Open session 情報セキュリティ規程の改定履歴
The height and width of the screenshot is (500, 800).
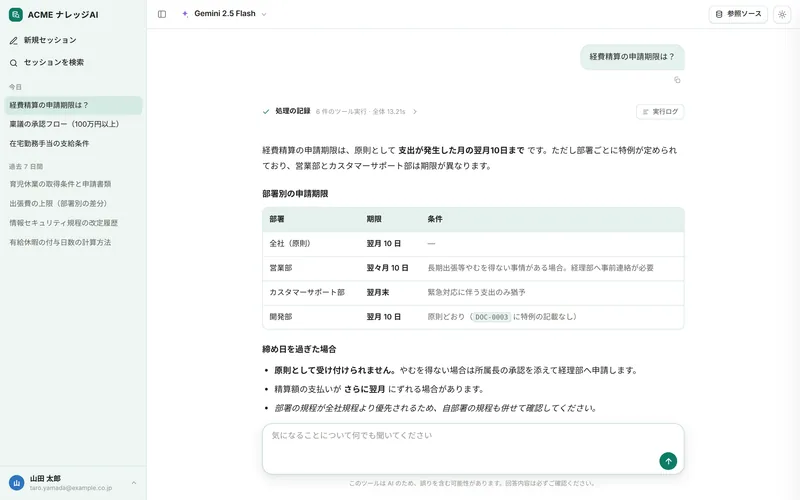(73, 222)
